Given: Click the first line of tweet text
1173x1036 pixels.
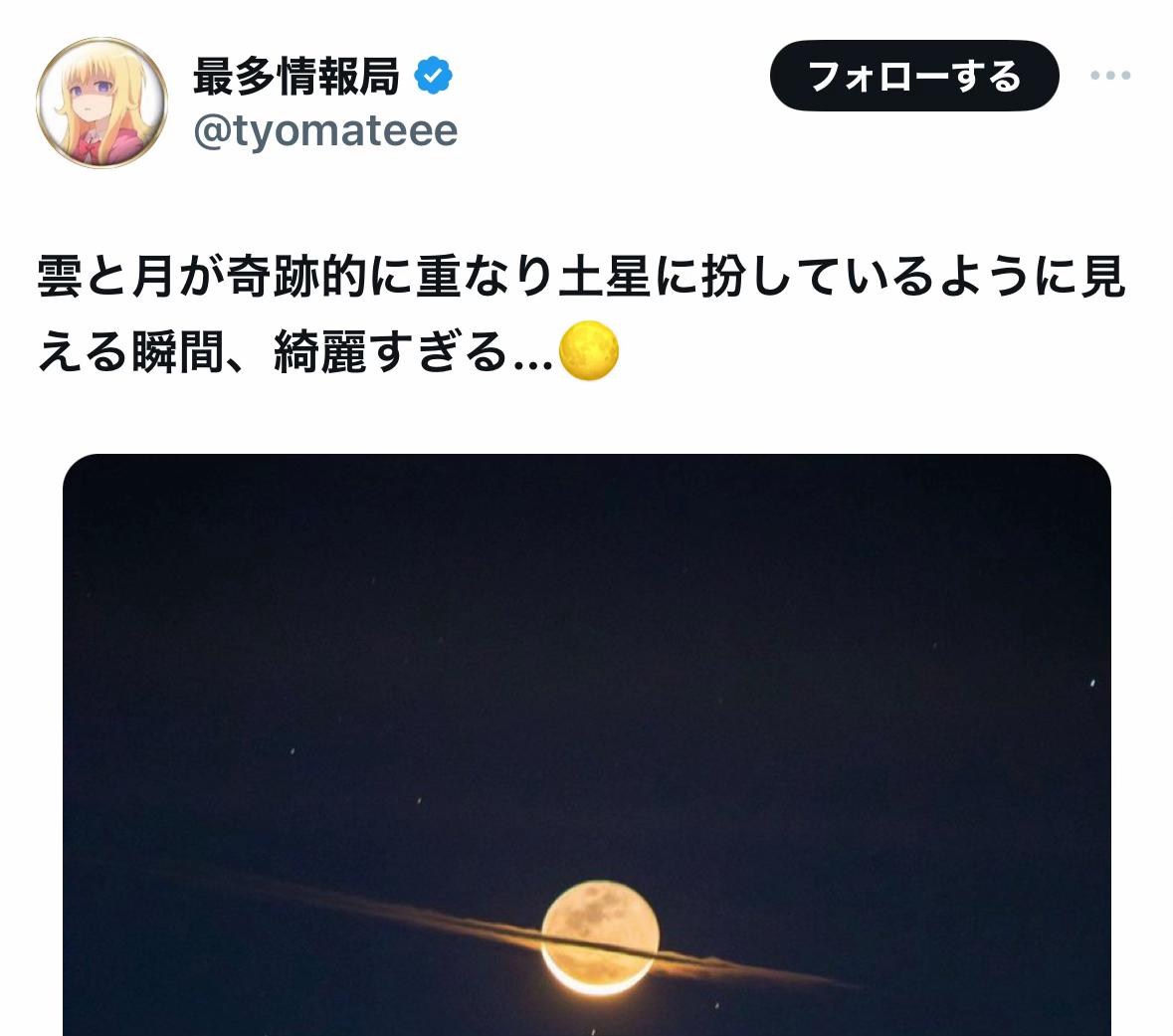Looking at the screenshot, I should point(581,277).
